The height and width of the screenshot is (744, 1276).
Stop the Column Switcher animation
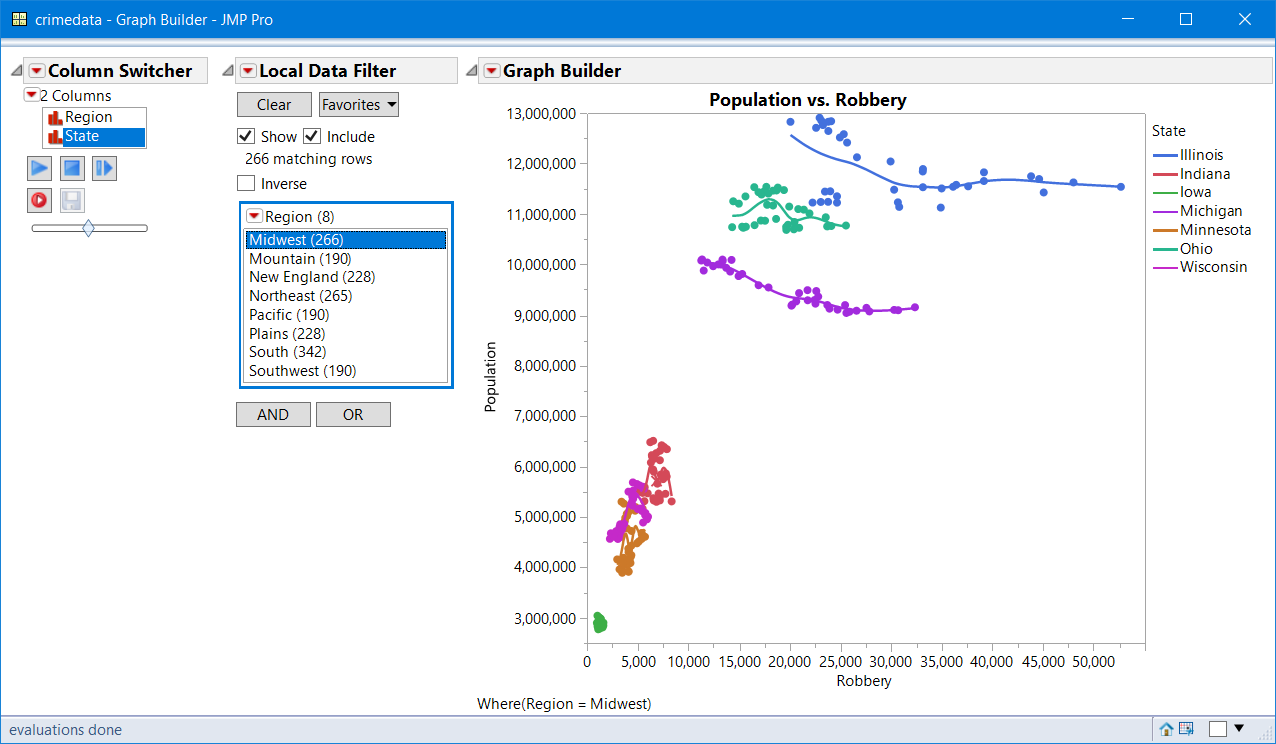coord(72,168)
